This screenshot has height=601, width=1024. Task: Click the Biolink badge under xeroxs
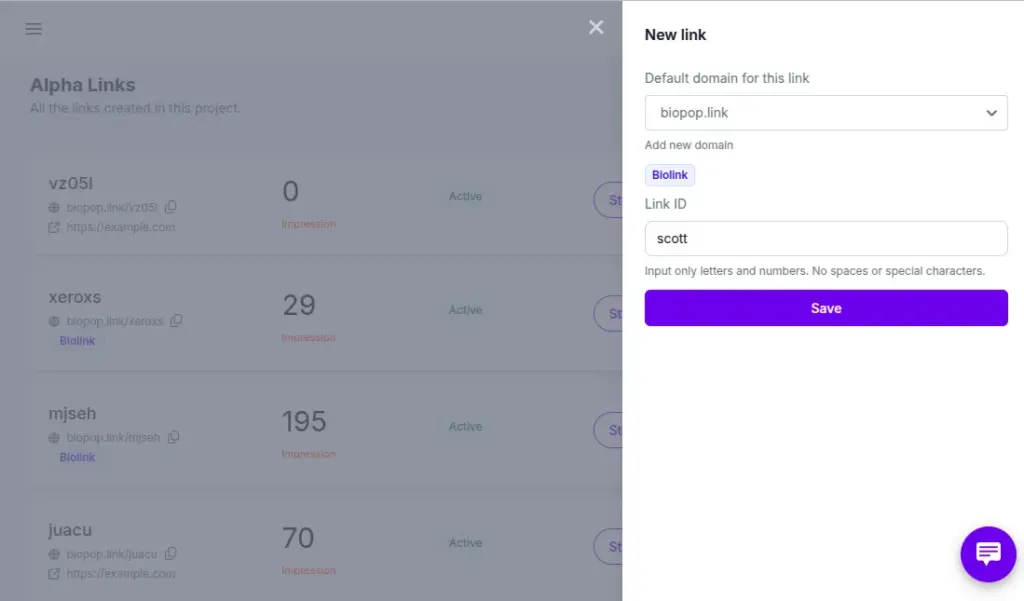pyautogui.click(x=77, y=341)
